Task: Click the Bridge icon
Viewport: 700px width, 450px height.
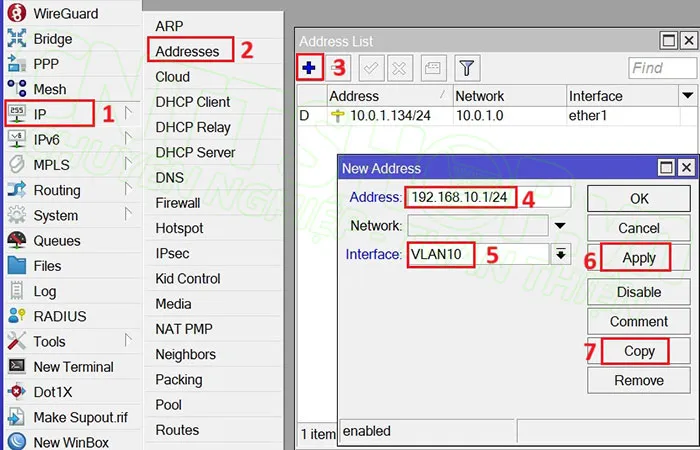Action: (x=17, y=38)
